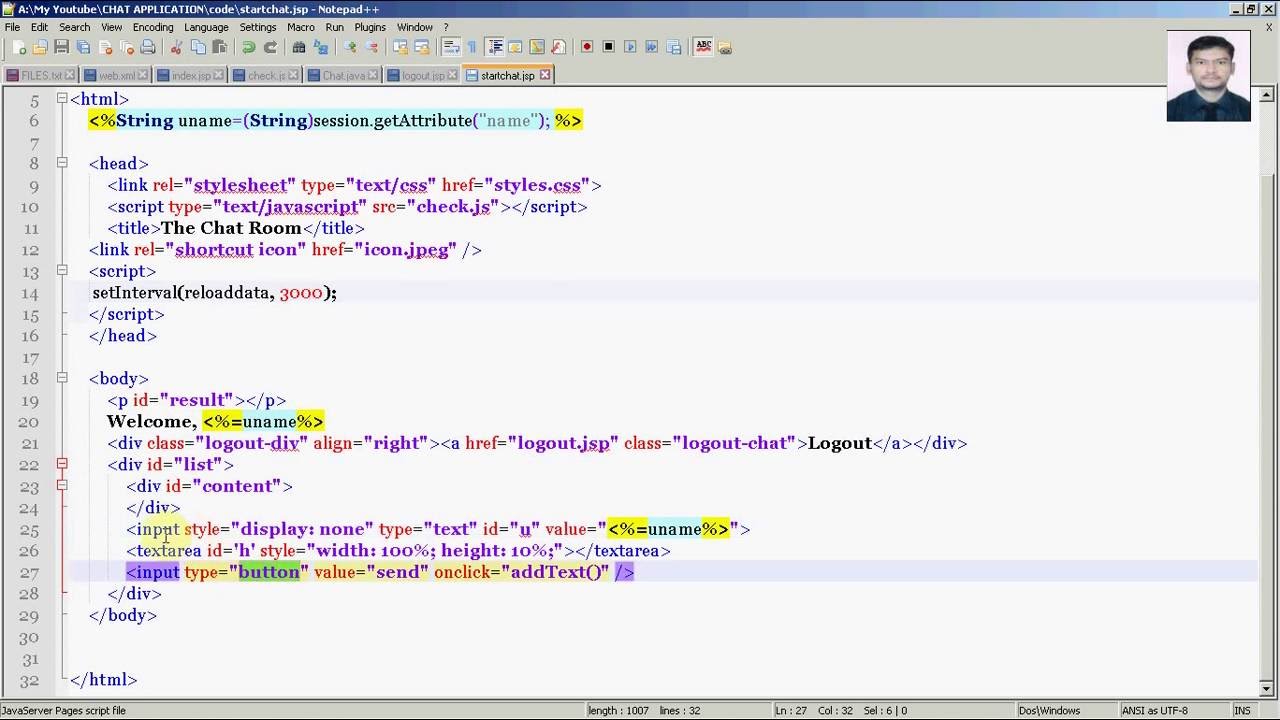Open the Function List panel icon
Image resolution: width=1280 pixels, height=720 pixels.
(558, 47)
